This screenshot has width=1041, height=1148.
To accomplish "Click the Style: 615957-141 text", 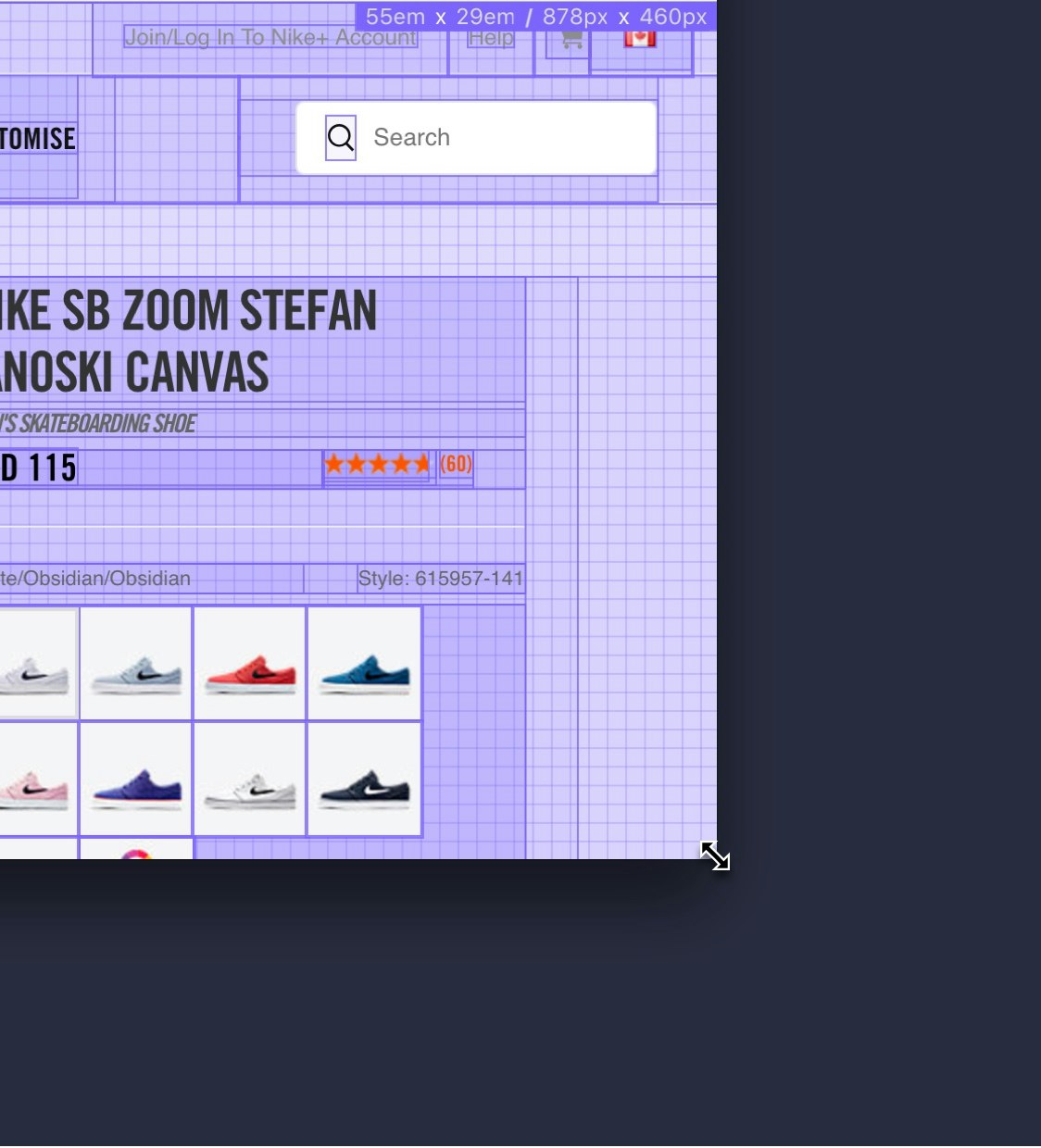I will tap(441, 579).
